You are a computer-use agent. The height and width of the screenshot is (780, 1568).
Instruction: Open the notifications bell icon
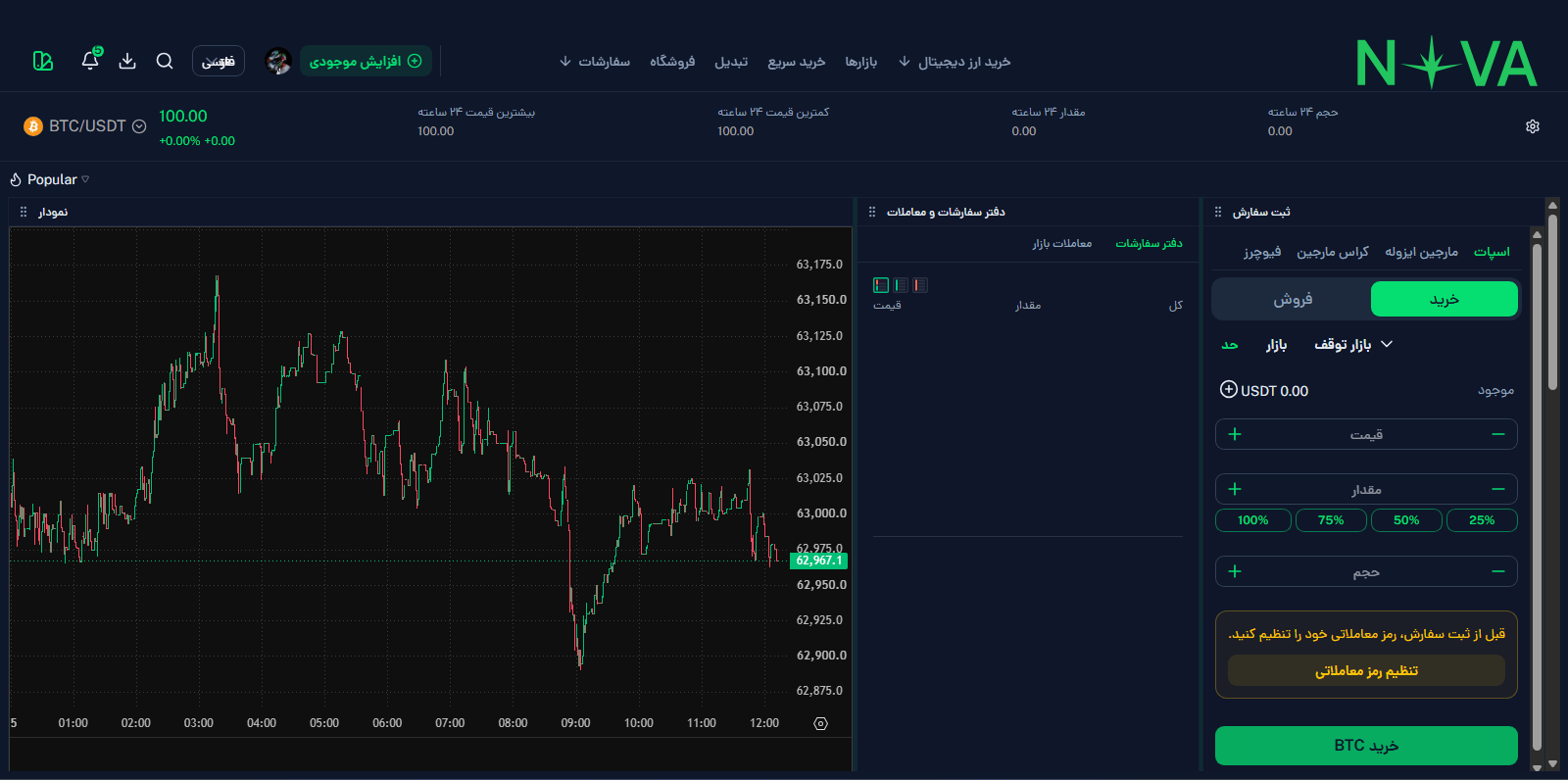pos(90,61)
